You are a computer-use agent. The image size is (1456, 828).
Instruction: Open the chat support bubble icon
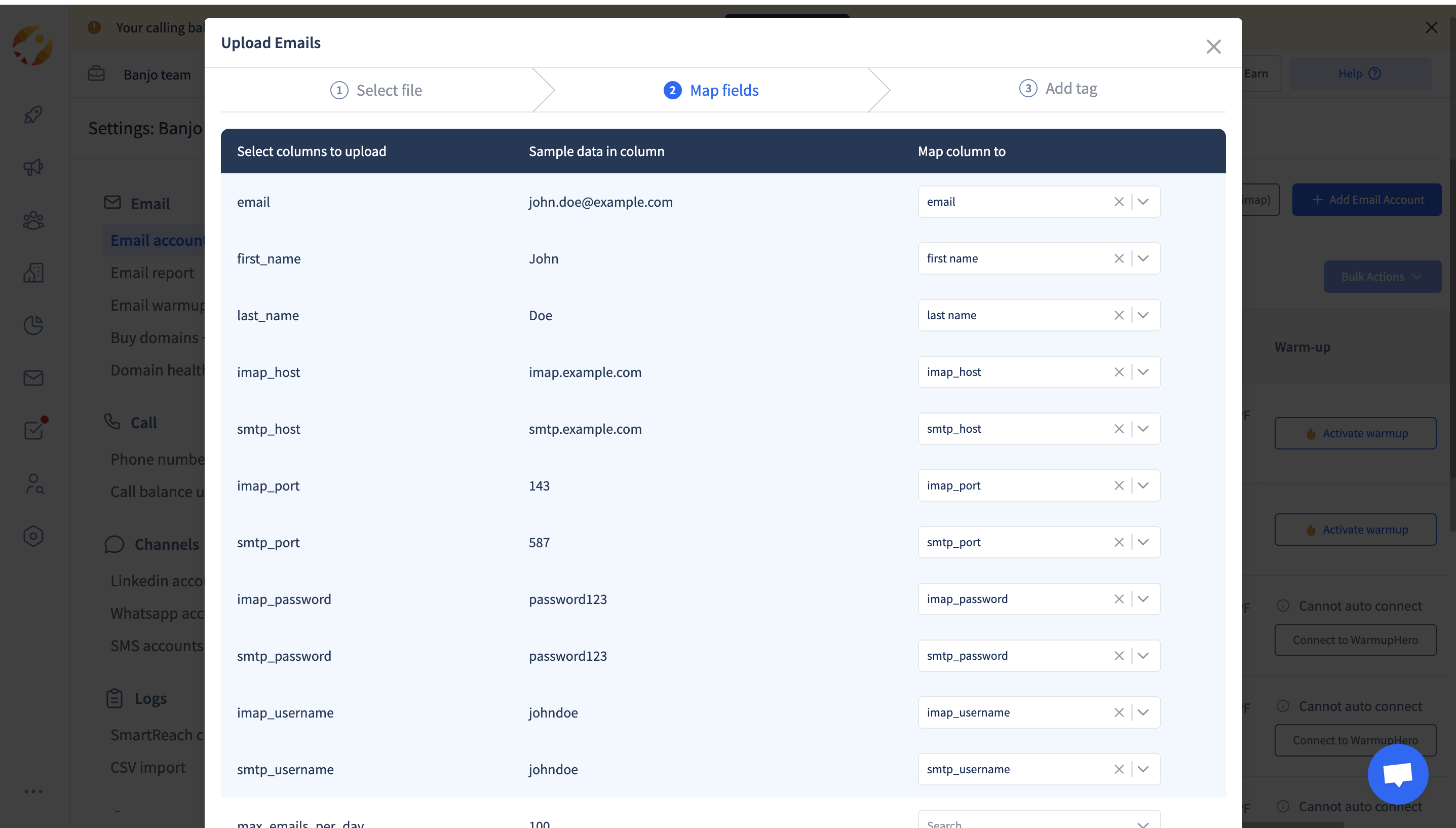tap(1397, 774)
